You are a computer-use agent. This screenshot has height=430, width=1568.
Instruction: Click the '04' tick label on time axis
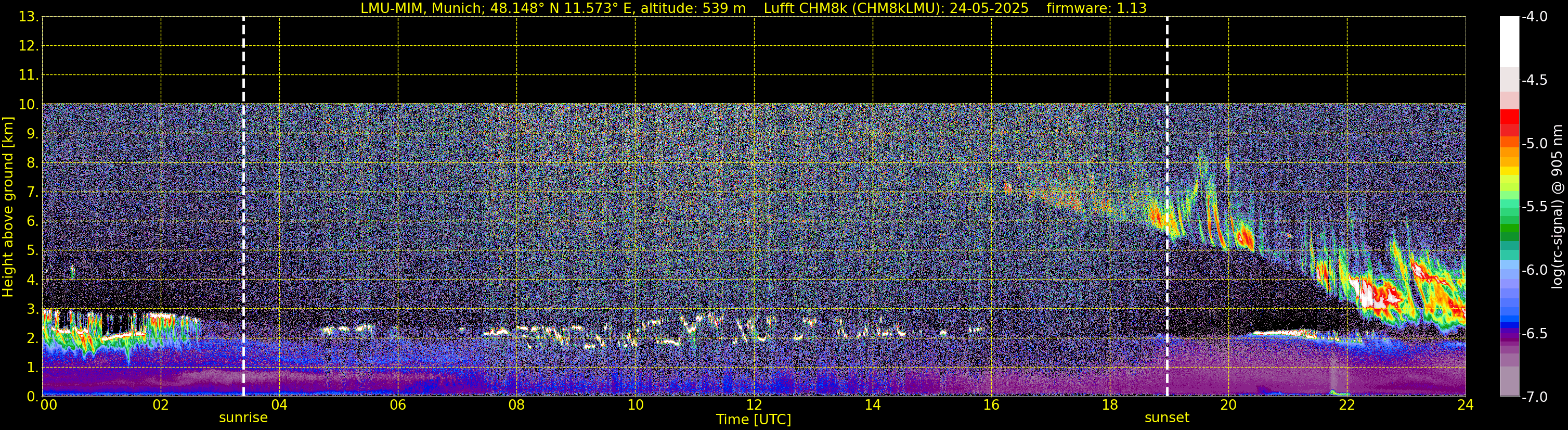pos(279,405)
